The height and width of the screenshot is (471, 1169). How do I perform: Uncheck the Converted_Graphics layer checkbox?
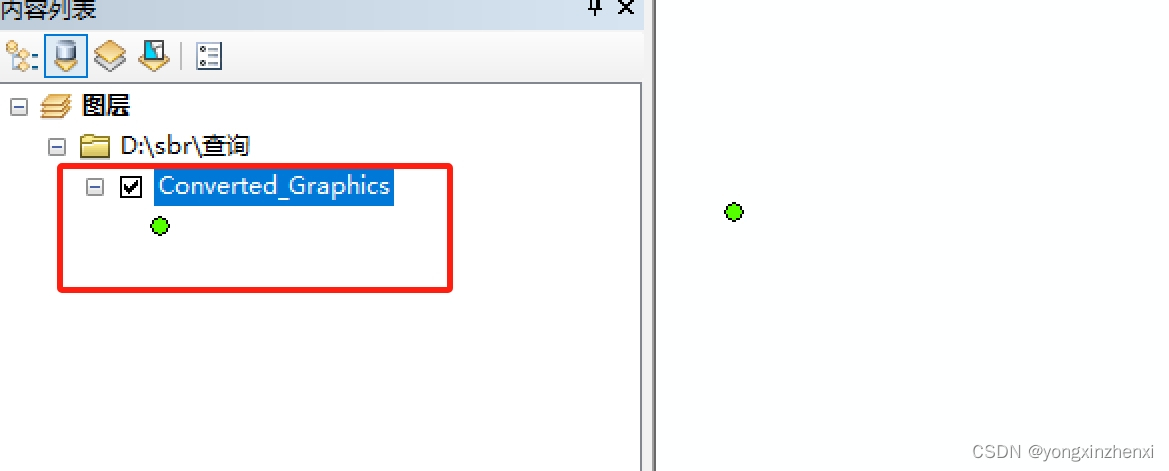click(x=130, y=186)
